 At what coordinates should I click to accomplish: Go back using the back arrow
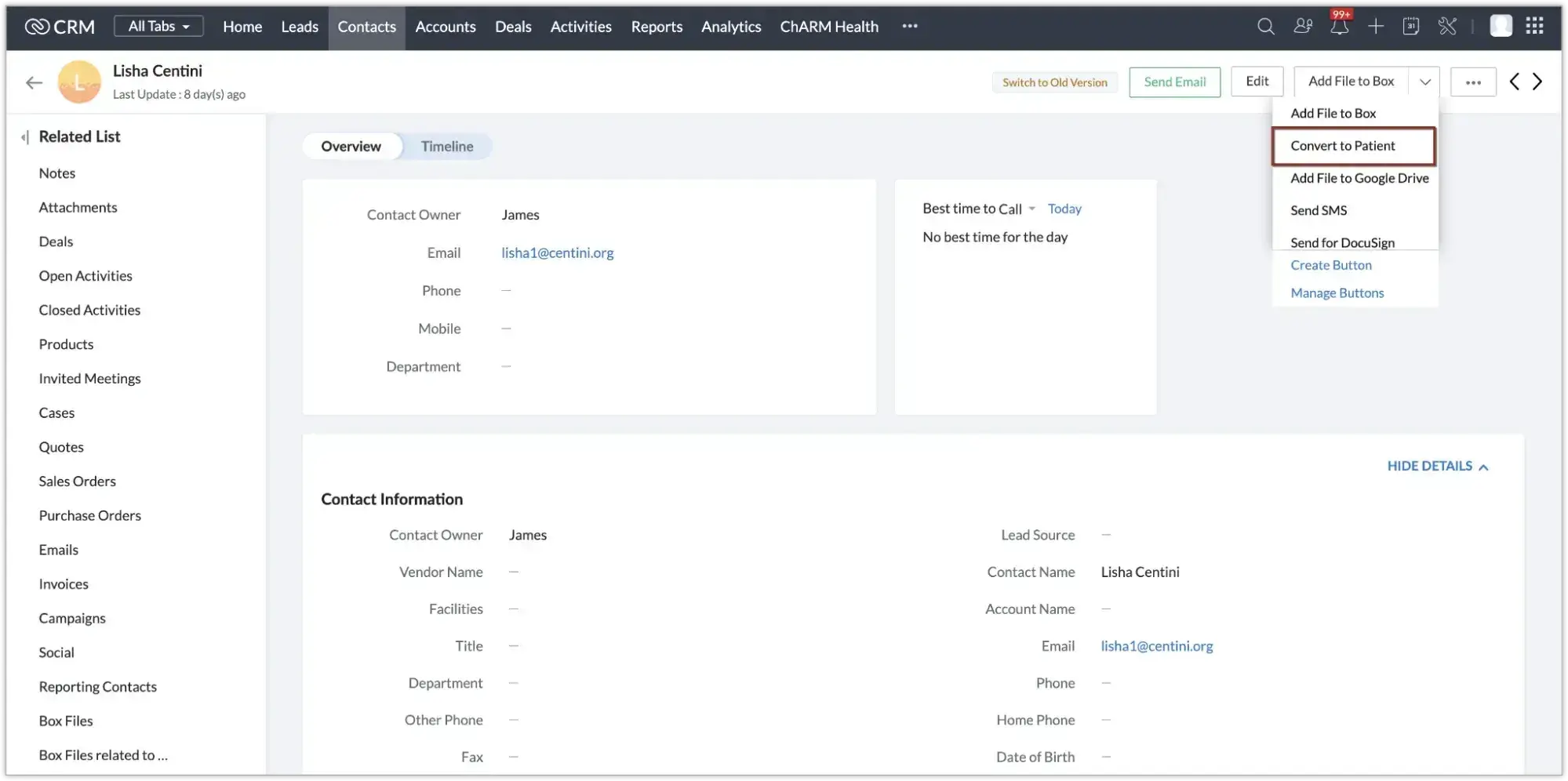pyautogui.click(x=33, y=82)
